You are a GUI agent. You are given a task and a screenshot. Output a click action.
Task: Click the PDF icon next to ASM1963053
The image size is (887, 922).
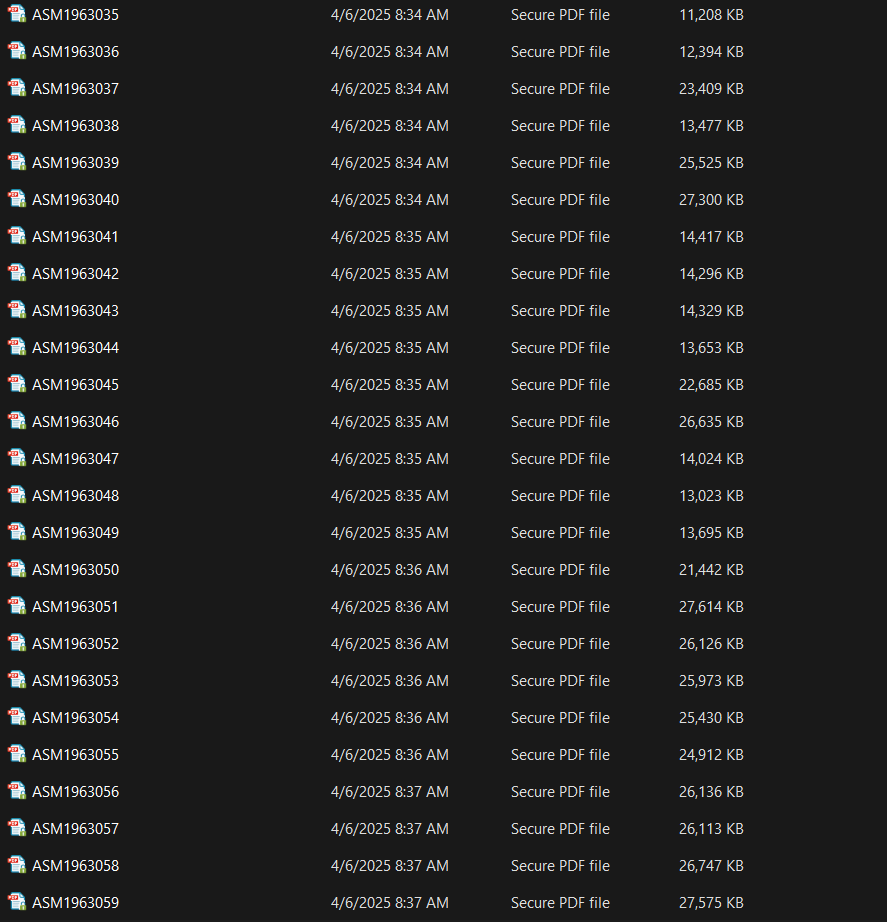[17, 681]
